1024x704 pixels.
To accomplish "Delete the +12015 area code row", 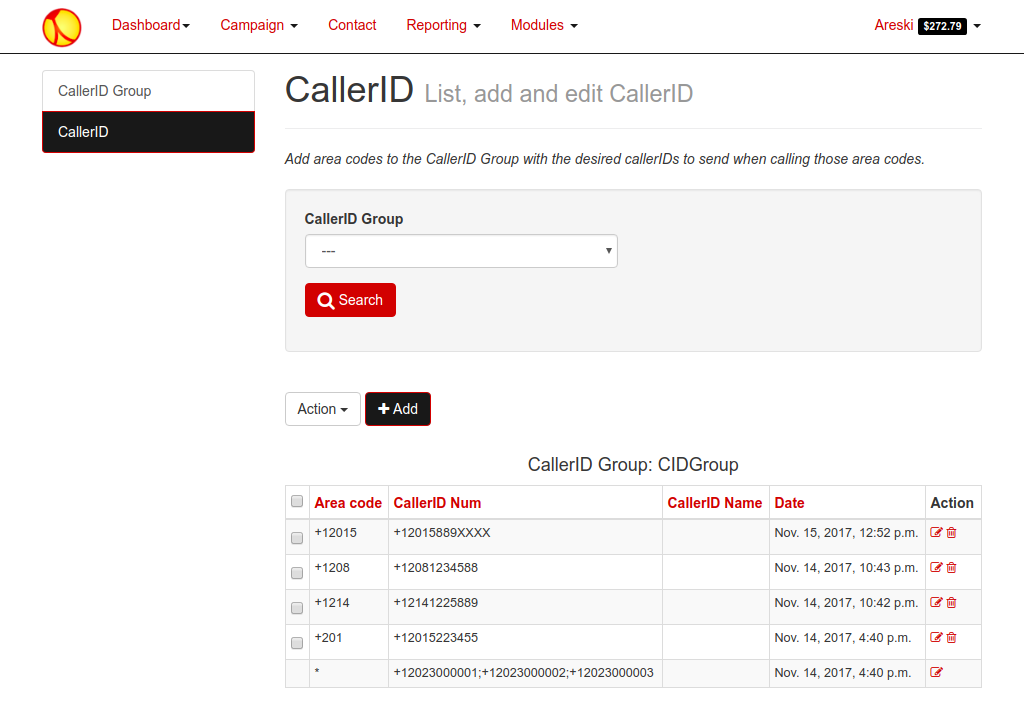I will coord(952,532).
